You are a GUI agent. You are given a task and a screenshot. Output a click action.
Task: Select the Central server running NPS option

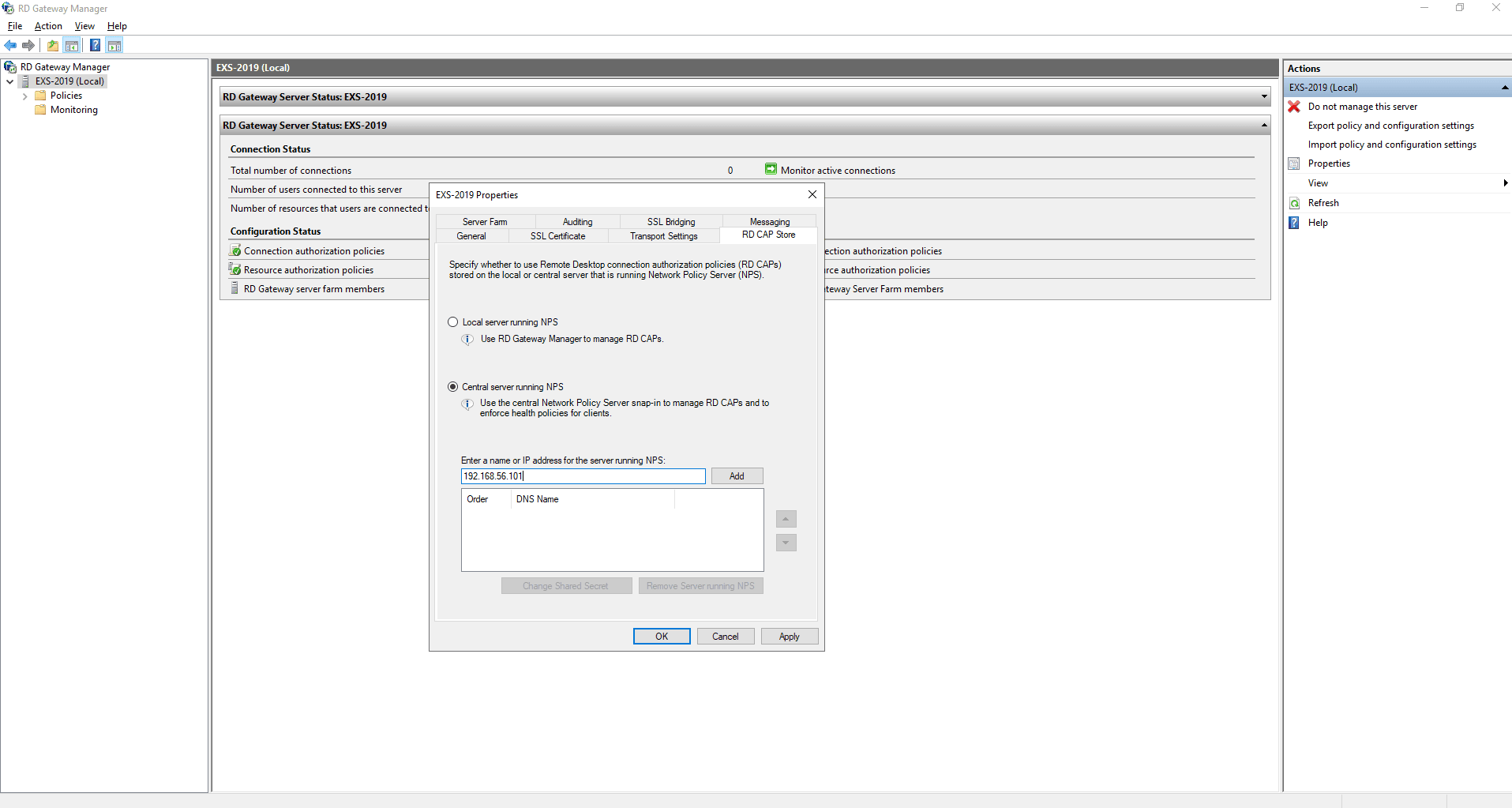tap(453, 387)
